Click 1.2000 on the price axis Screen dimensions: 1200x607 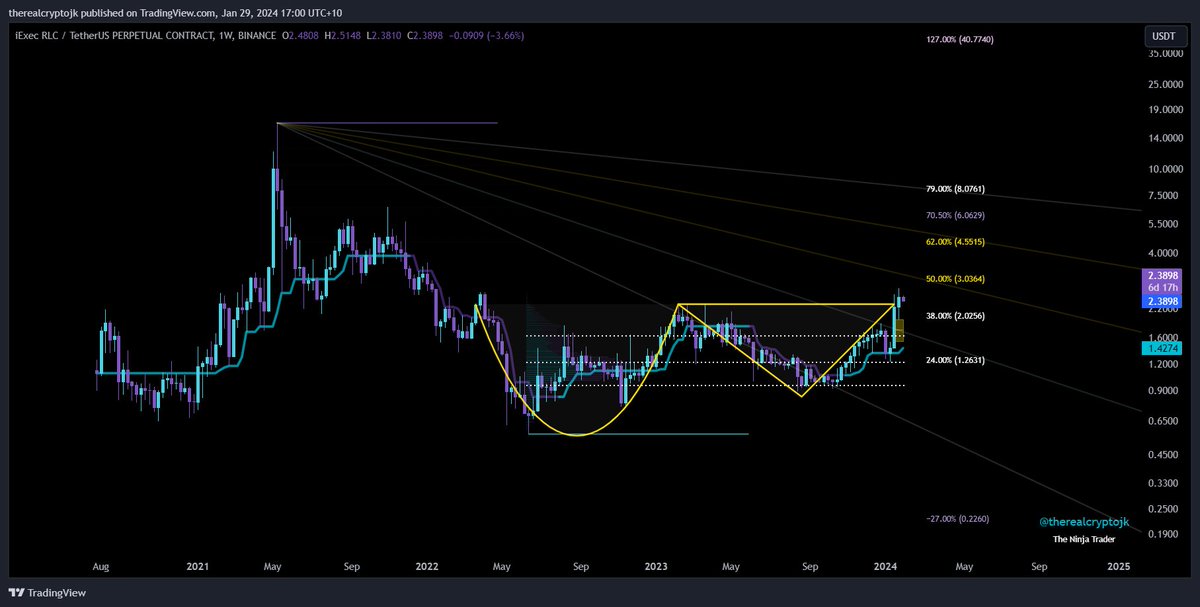(1164, 365)
